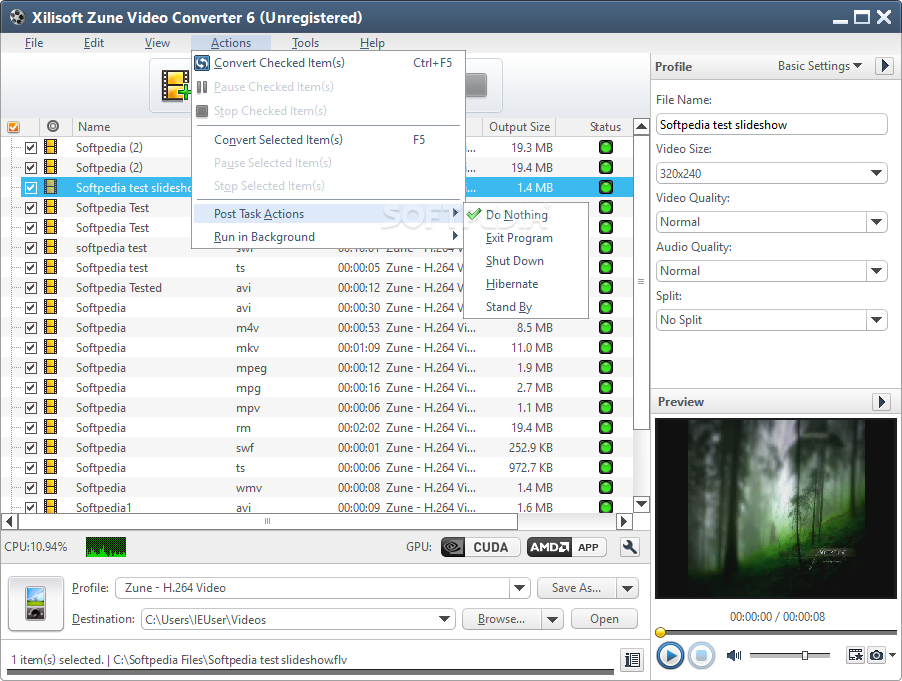Open the Run in Background submenu
This screenshot has height=681, width=902.
(x=328, y=236)
